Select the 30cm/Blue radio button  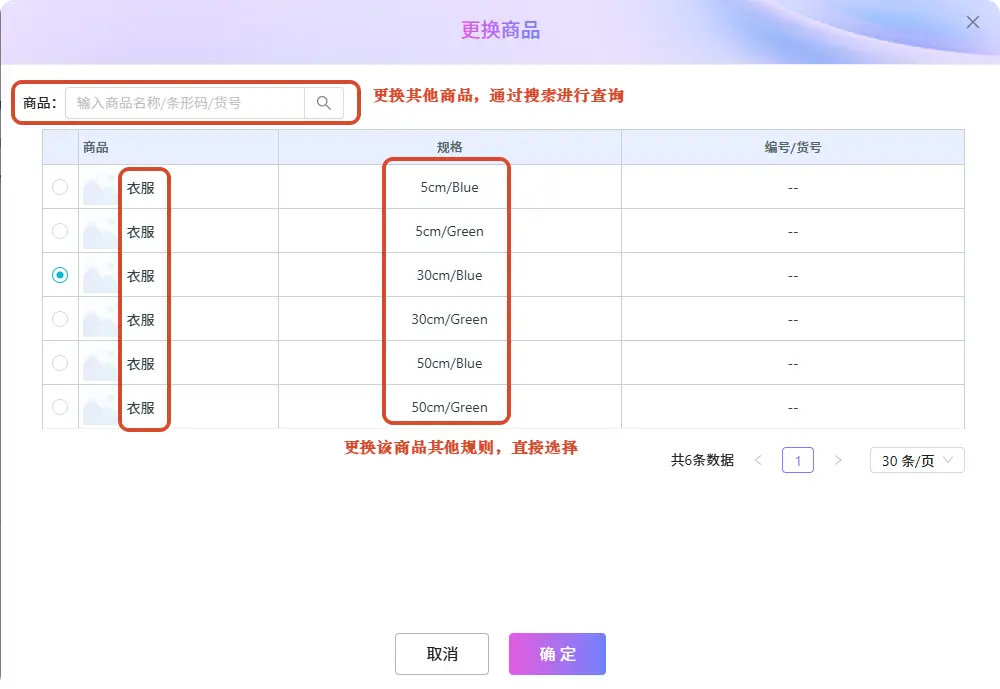click(60, 275)
